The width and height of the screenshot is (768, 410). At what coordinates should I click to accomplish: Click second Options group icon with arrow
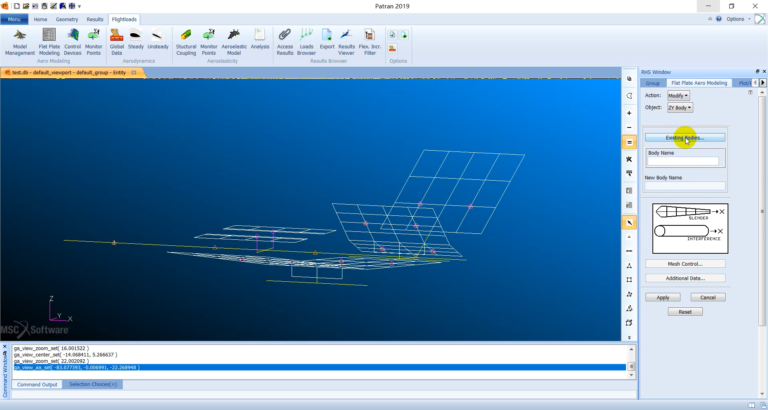404,35
